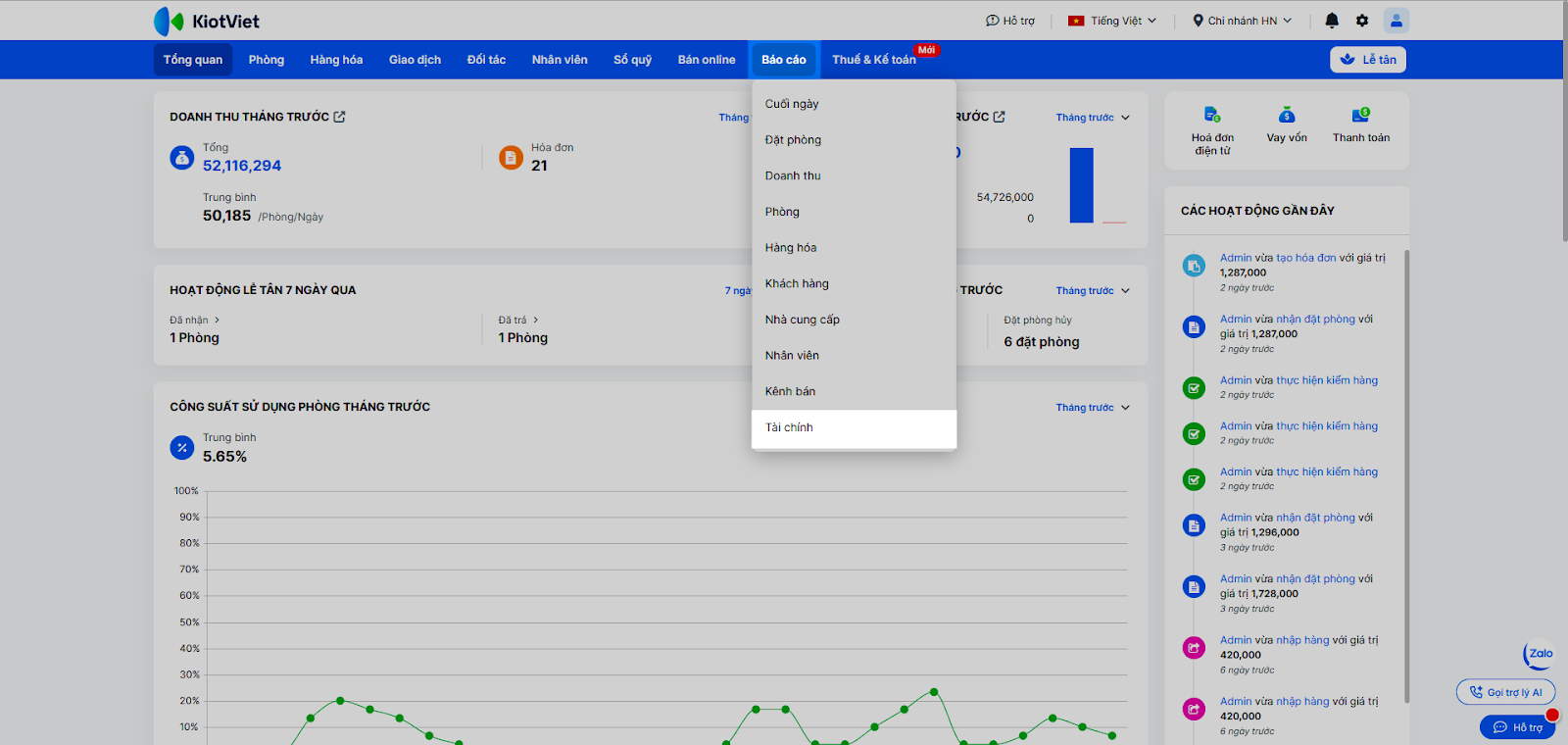Open the Tiếng Việt language dropdown
This screenshot has width=1568, height=745.
pos(1112,21)
